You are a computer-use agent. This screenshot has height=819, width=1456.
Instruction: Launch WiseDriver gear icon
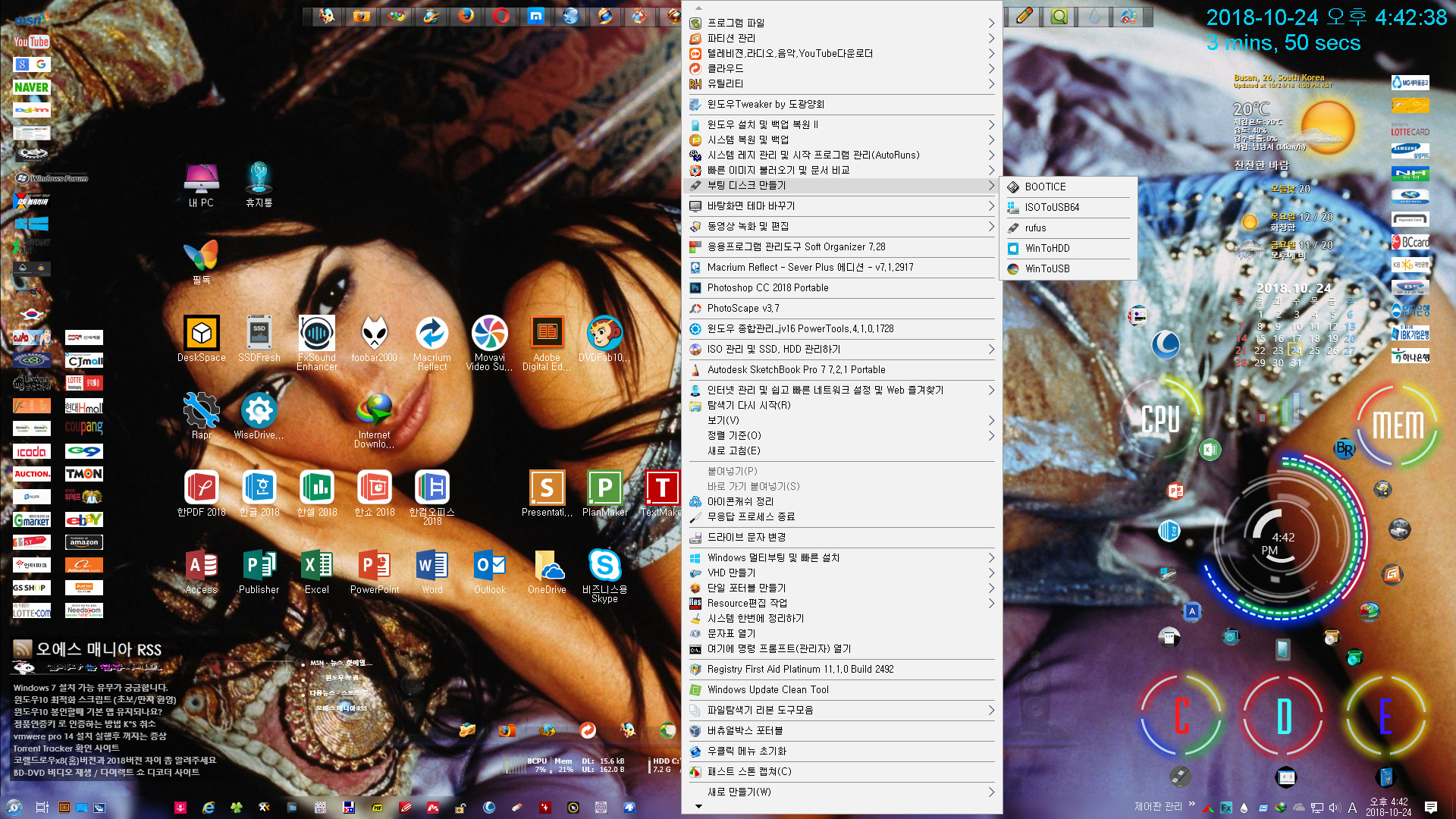(x=259, y=416)
